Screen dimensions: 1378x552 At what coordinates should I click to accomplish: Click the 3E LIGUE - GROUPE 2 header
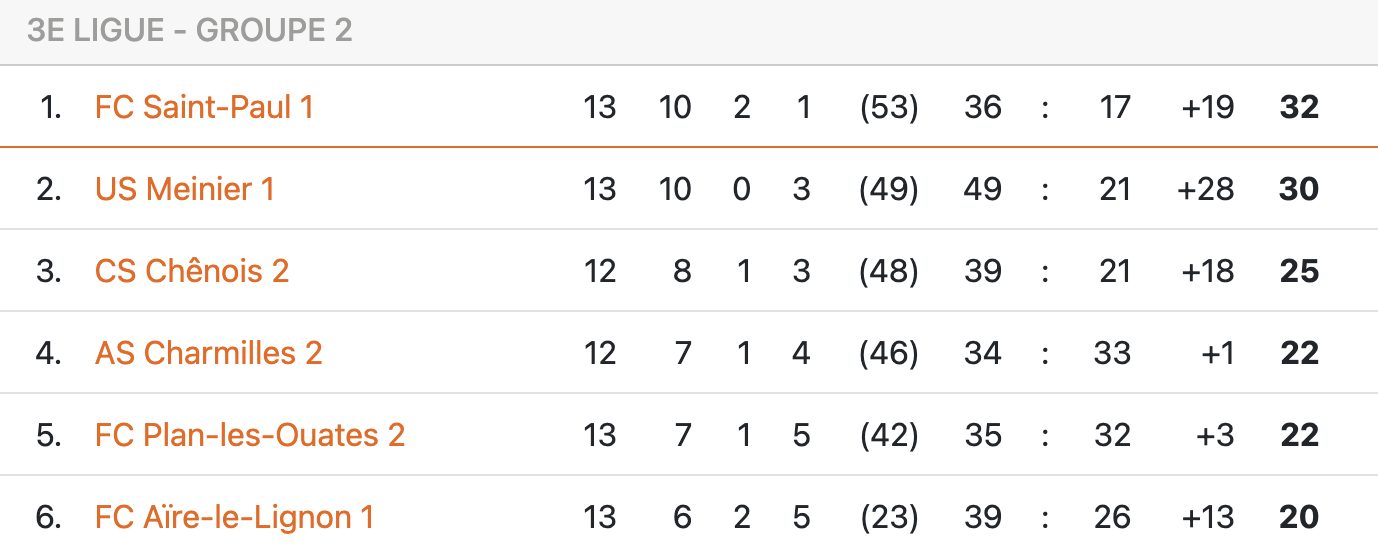pyautogui.click(x=190, y=31)
